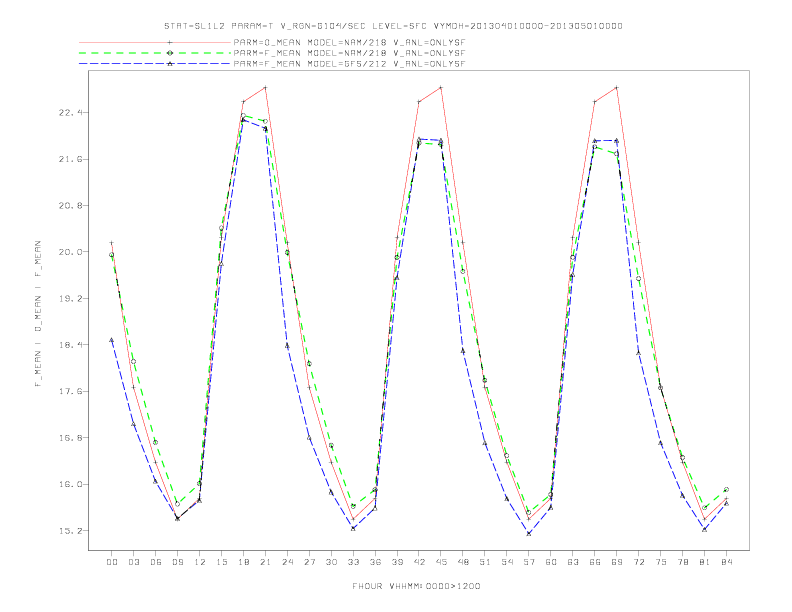Click x-axis forecast hour label 63
The height and width of the screenshot is (612, 792).
click(573, 562)
